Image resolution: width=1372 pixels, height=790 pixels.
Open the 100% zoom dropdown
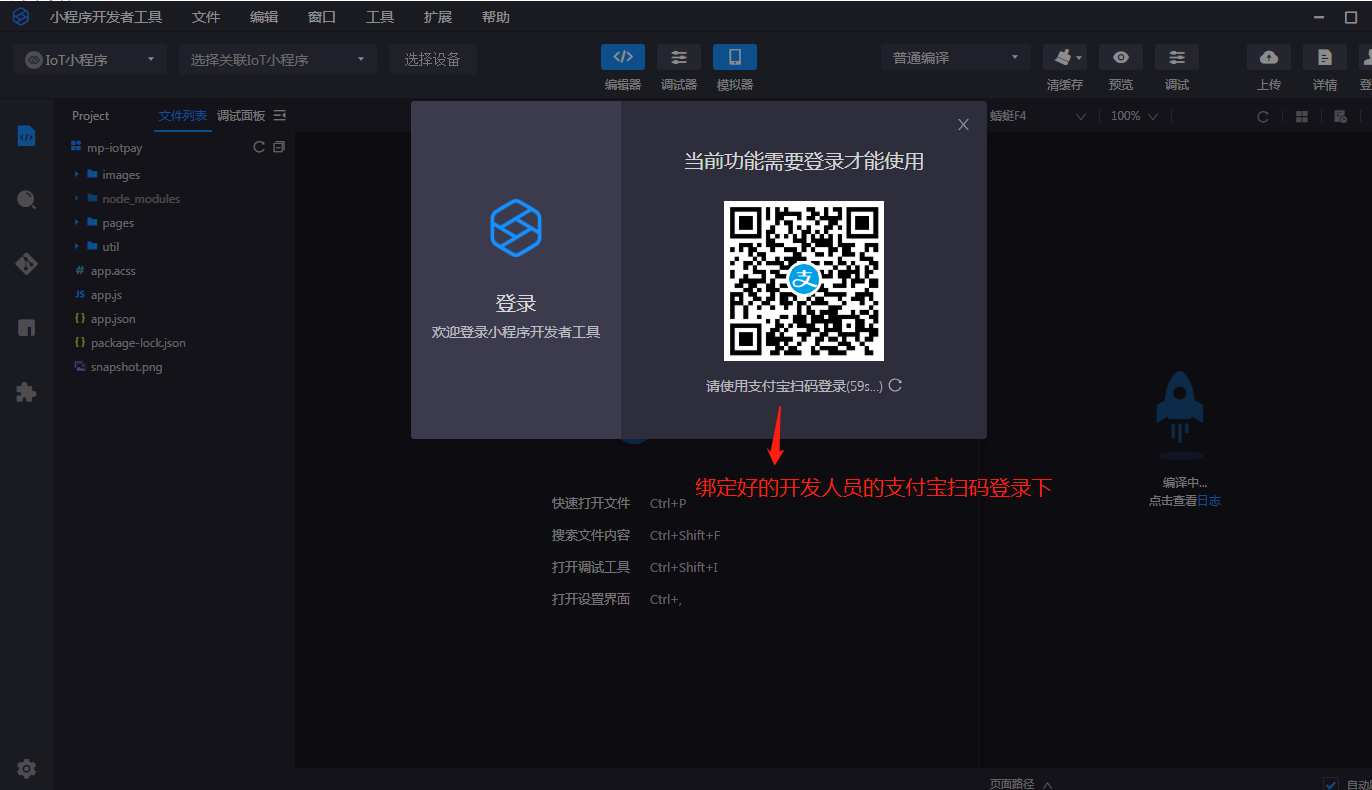coord(1134,116)
